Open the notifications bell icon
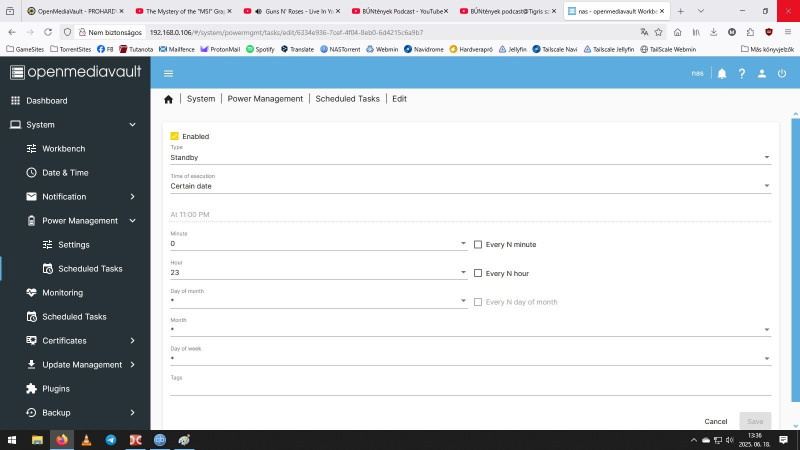Image resolution: width=800 pixels, height=450 pixels. click(722, 73)
